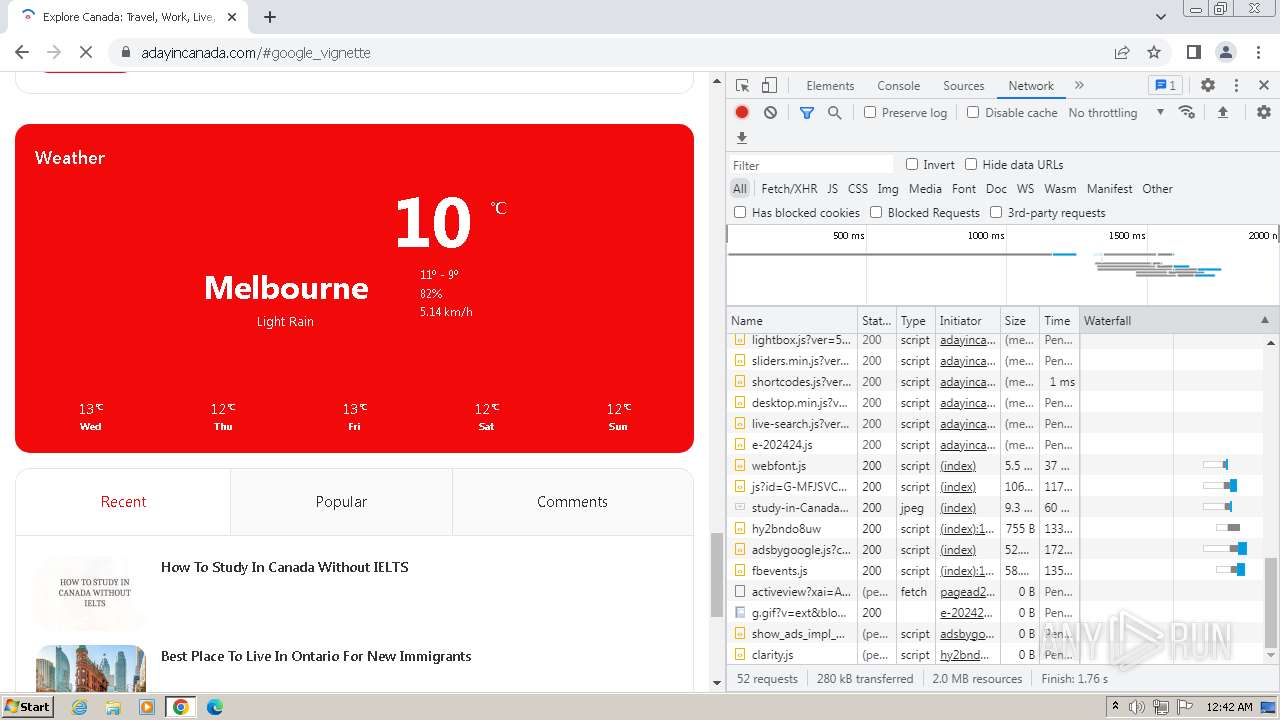Share this page icon
This screenshot has width=1280, height=720.
[x=1122, y=52]
